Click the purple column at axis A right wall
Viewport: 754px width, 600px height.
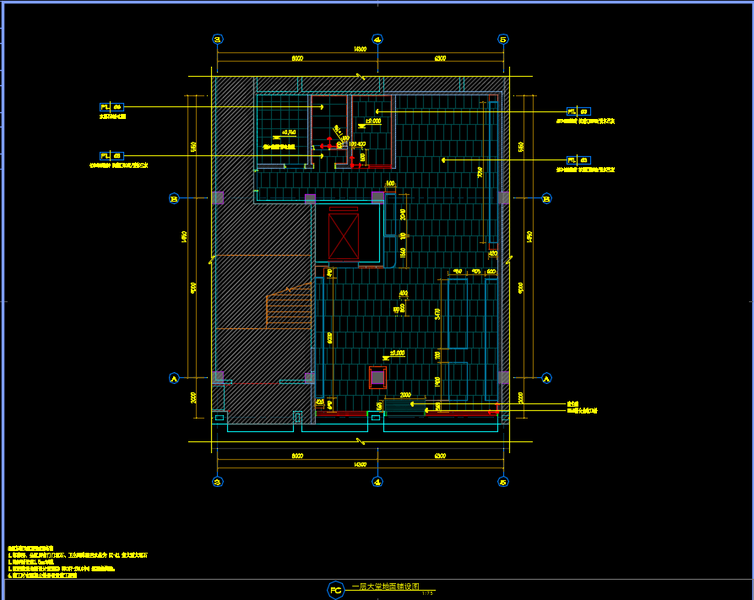503,377
